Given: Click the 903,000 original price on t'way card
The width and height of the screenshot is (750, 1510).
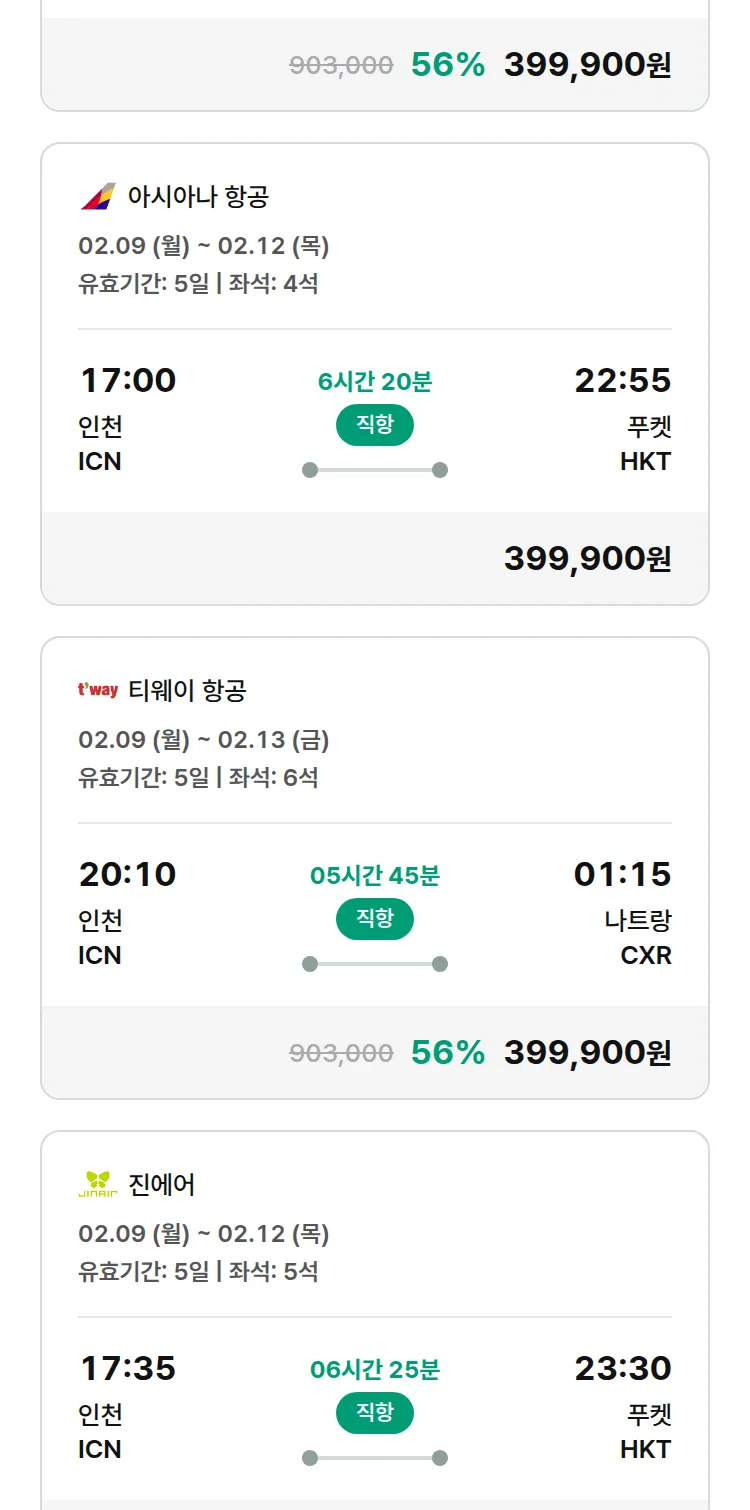Looking at the screenshot, I should pos(341,1053).
